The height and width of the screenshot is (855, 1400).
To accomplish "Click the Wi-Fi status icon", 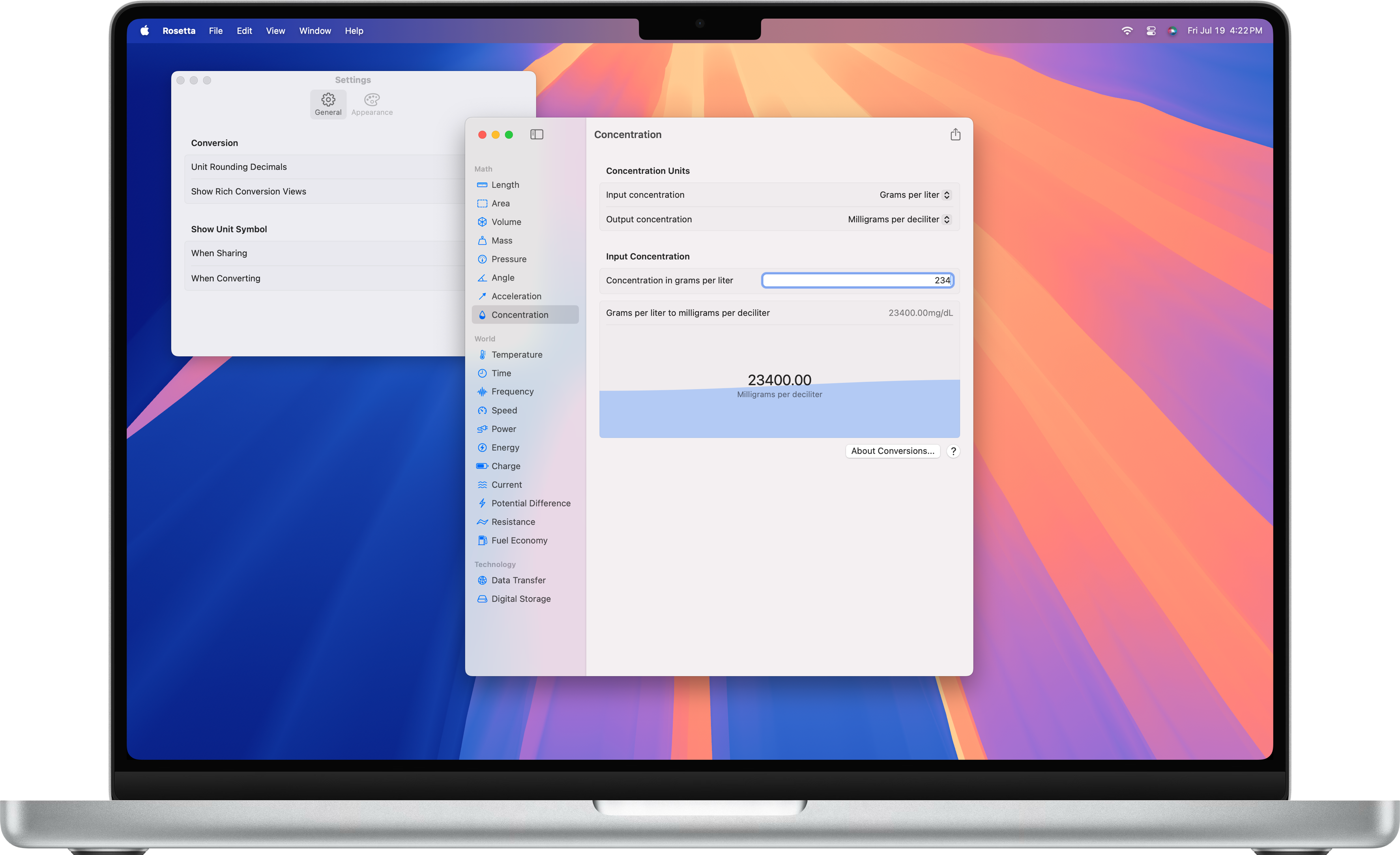I will tap(1127, 31).
